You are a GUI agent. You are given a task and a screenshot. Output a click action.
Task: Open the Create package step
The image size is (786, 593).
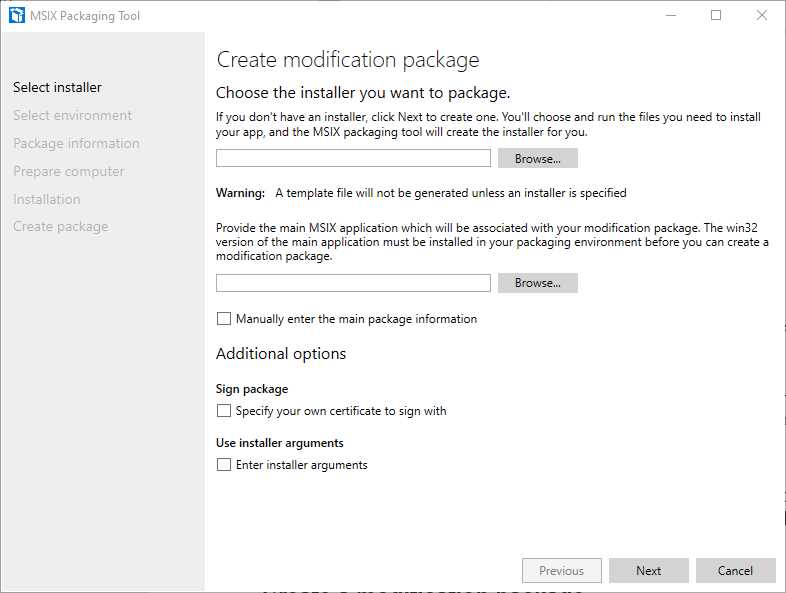[x=61, y=227]
